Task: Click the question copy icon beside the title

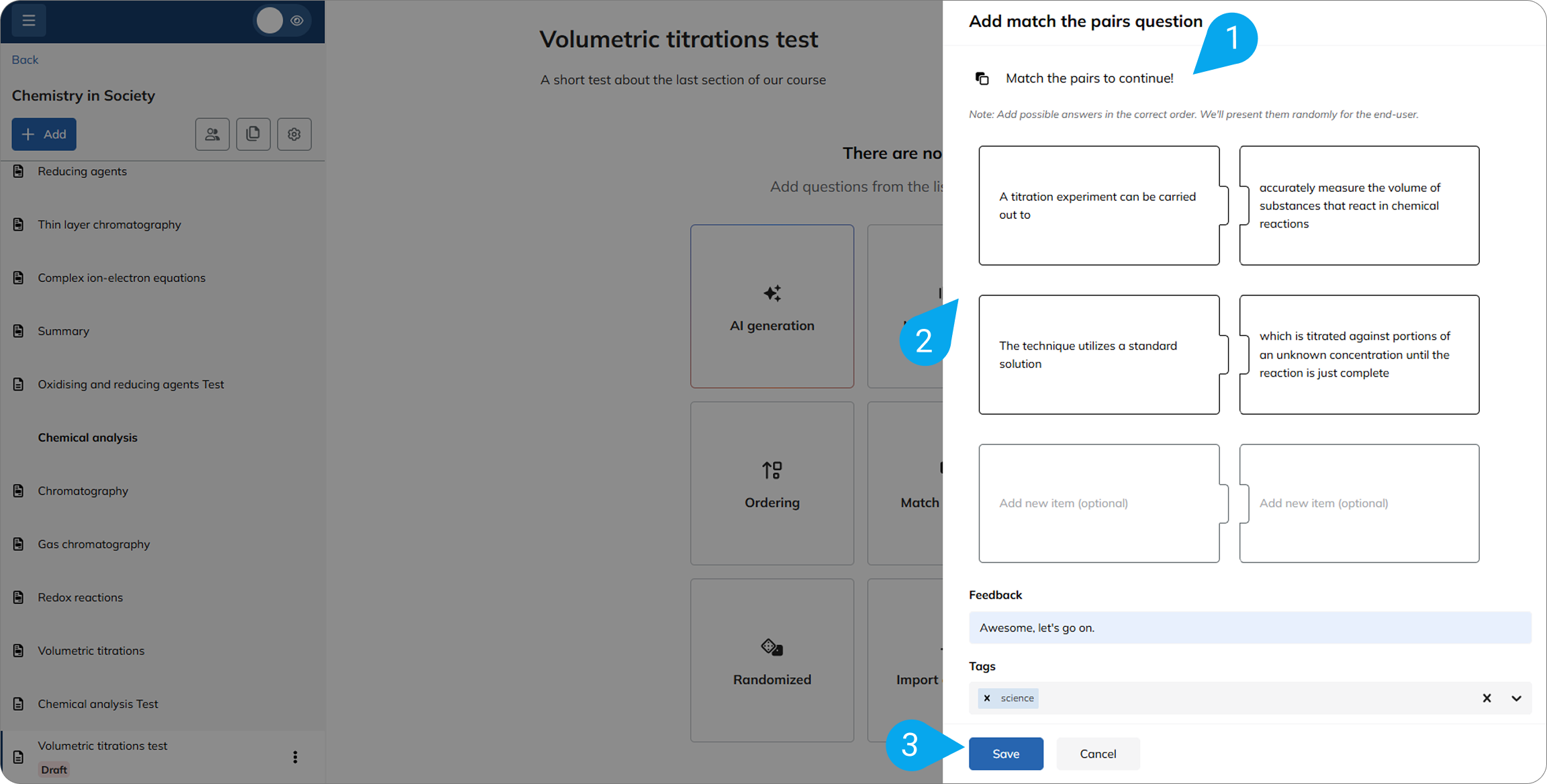Action: [982, 79]
